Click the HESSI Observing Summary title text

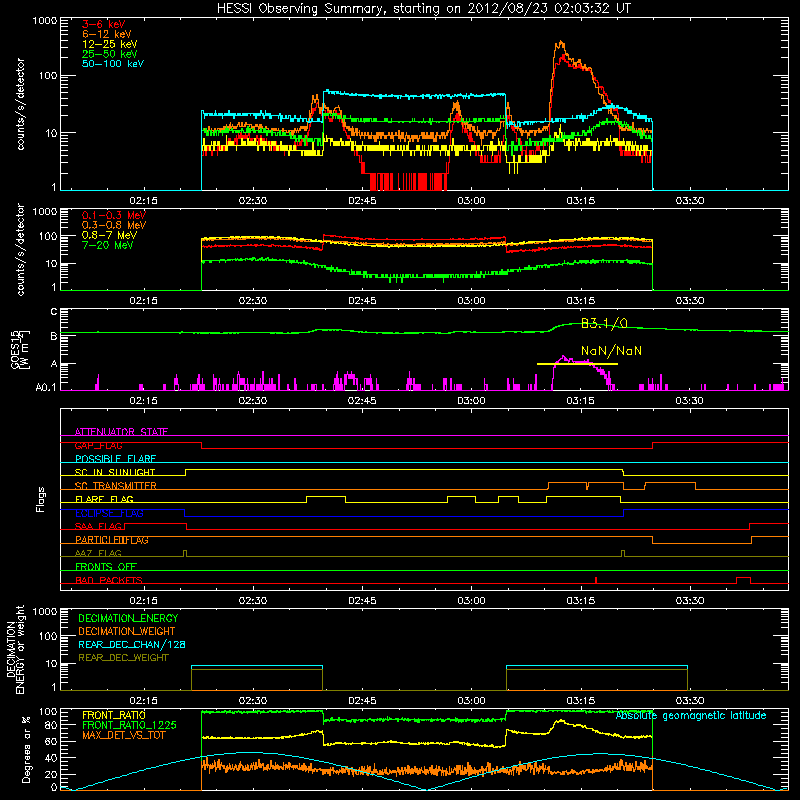point(423,8)
